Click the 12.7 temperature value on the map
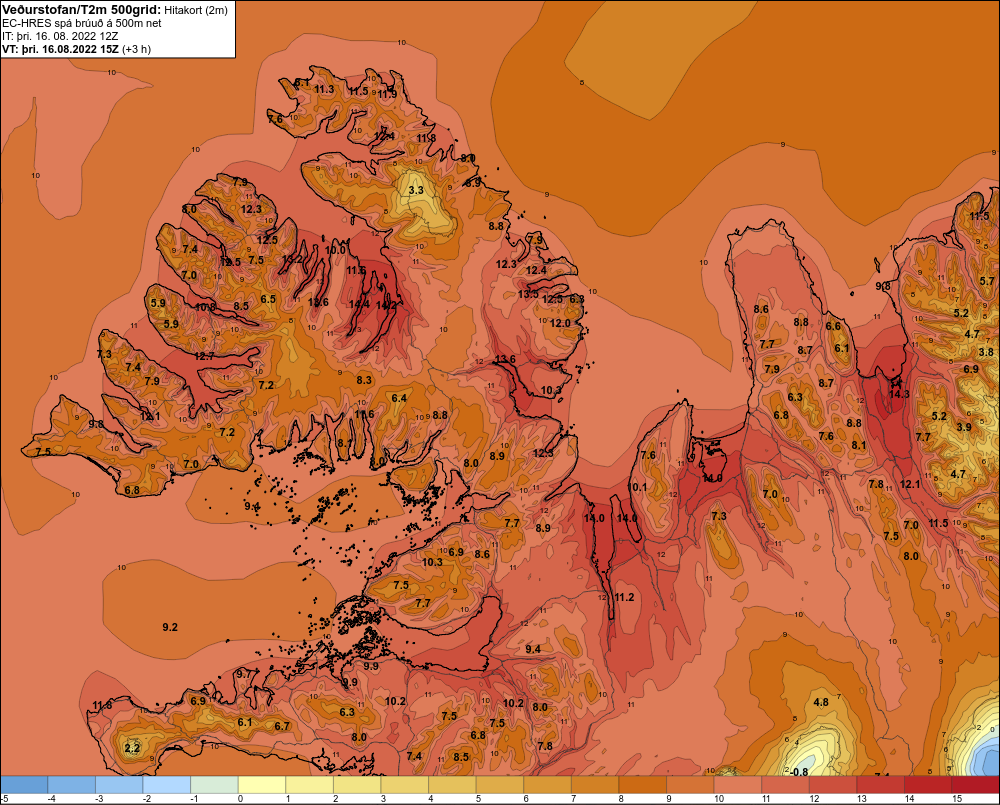This screenshot has height=805, width=1000. (204, 356)
